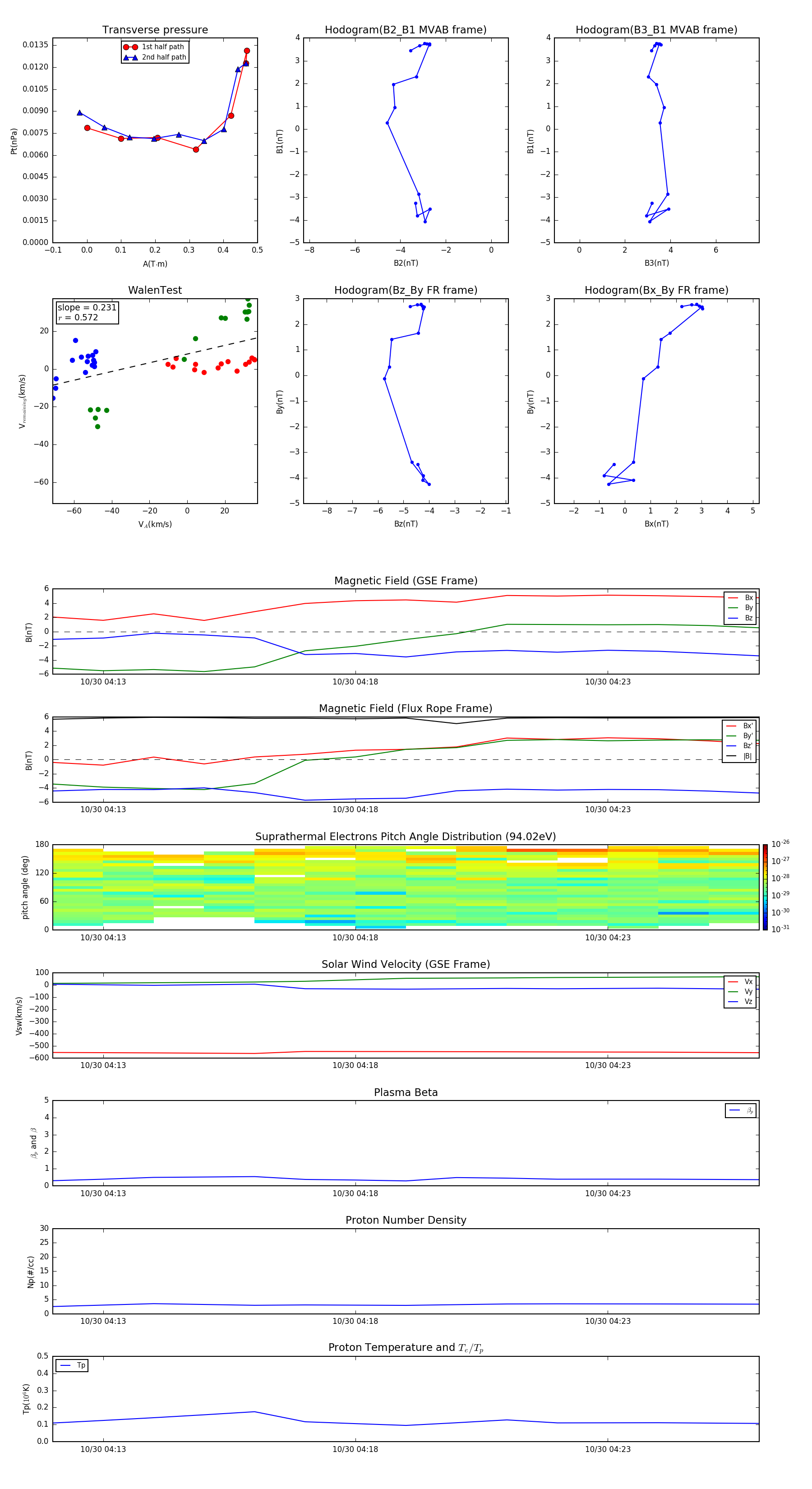Click Tp legend in Proton Temperature plot

tap(72, 1365)
